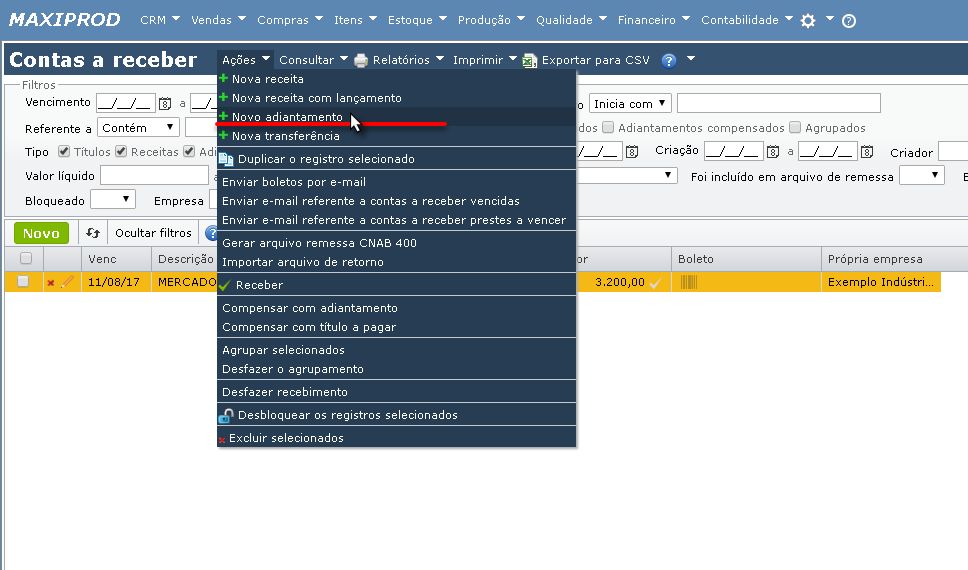Enable Adiantamentos compensados checkbox
This screenshot has height=570, width=968.
(x=608, y=127)
